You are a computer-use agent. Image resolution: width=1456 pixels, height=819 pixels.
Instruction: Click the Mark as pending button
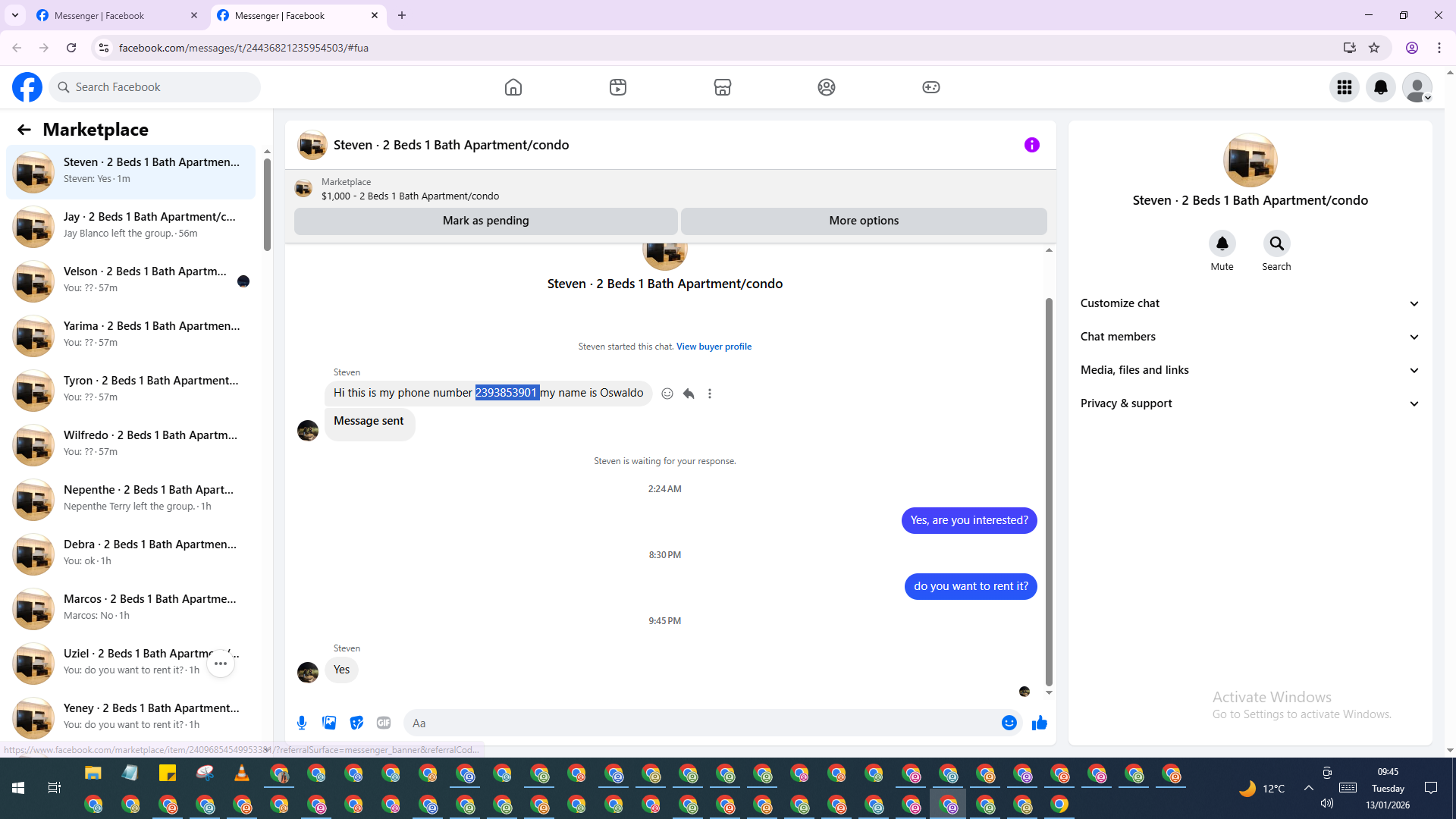(x=485, y=221)
